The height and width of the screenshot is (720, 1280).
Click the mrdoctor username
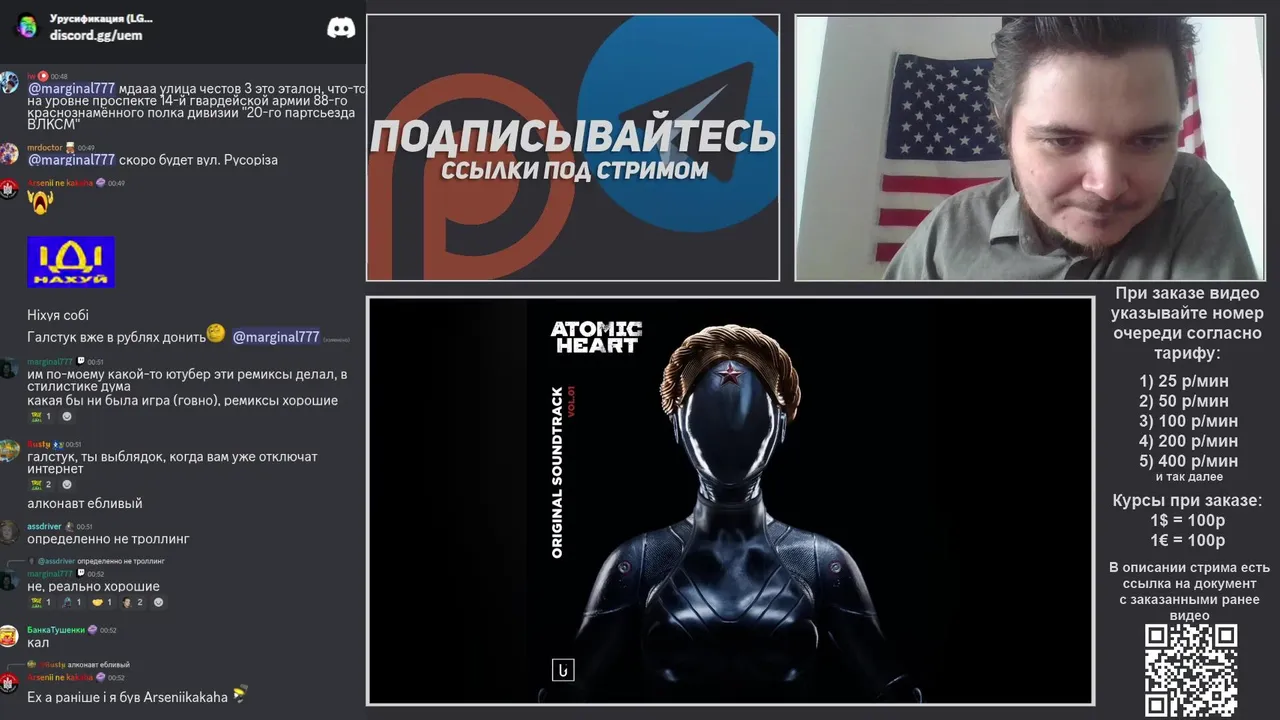tap(45, 148)
